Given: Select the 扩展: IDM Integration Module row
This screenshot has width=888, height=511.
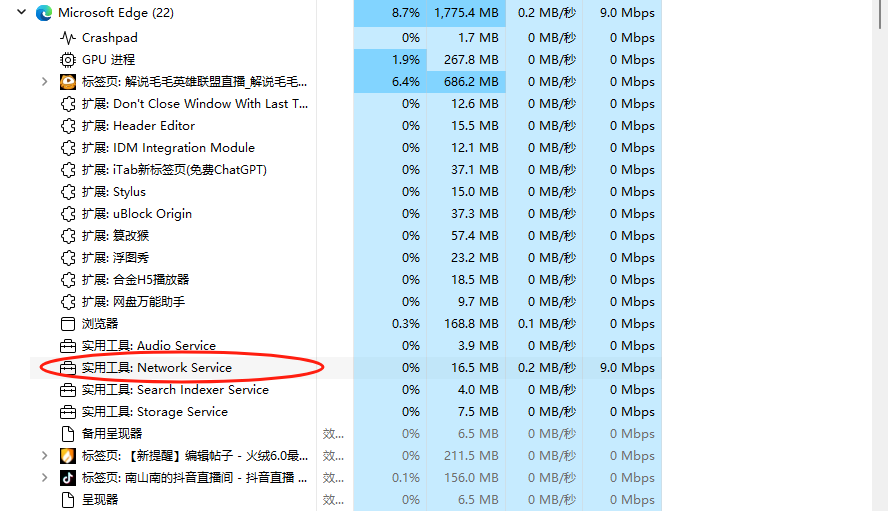Looking at the screenshot, I should (x=167, y=148).
